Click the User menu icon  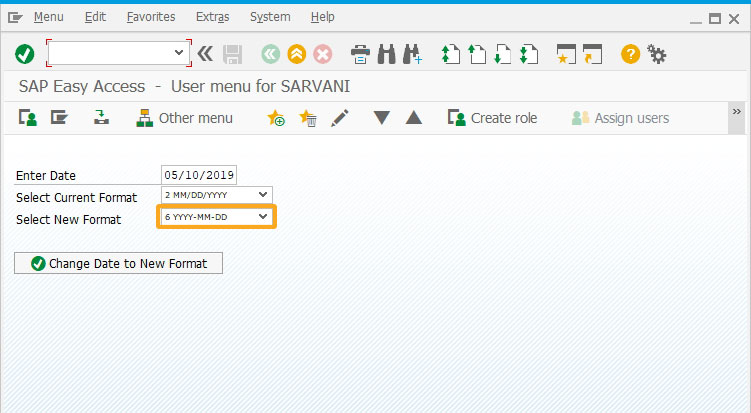(x=28, y=117)
